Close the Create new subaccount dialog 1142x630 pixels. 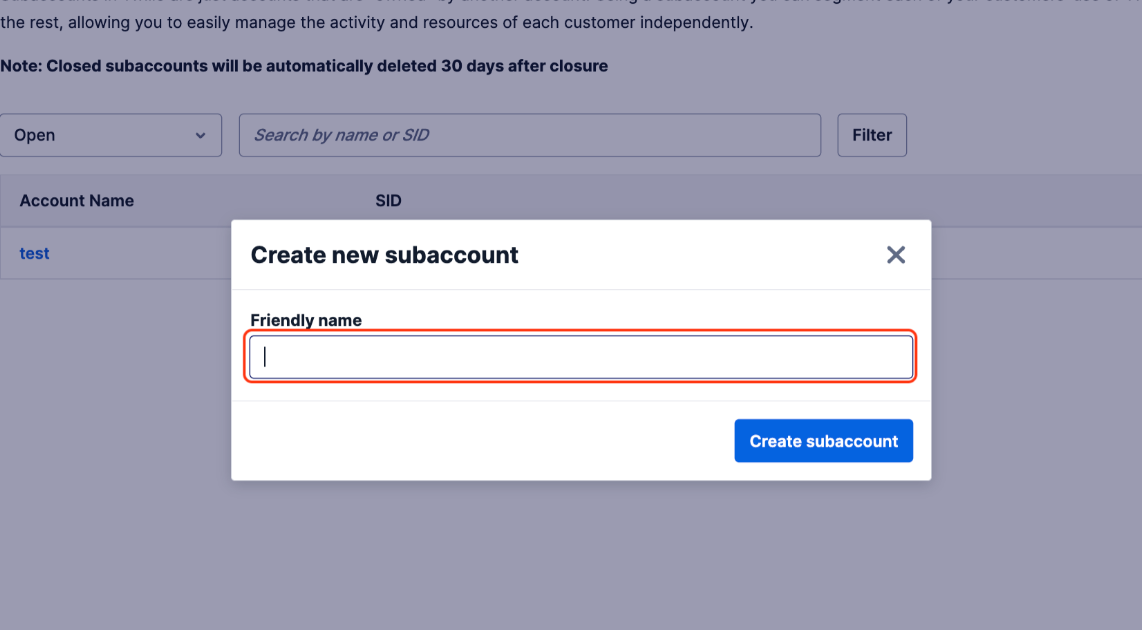click(896, 255)
